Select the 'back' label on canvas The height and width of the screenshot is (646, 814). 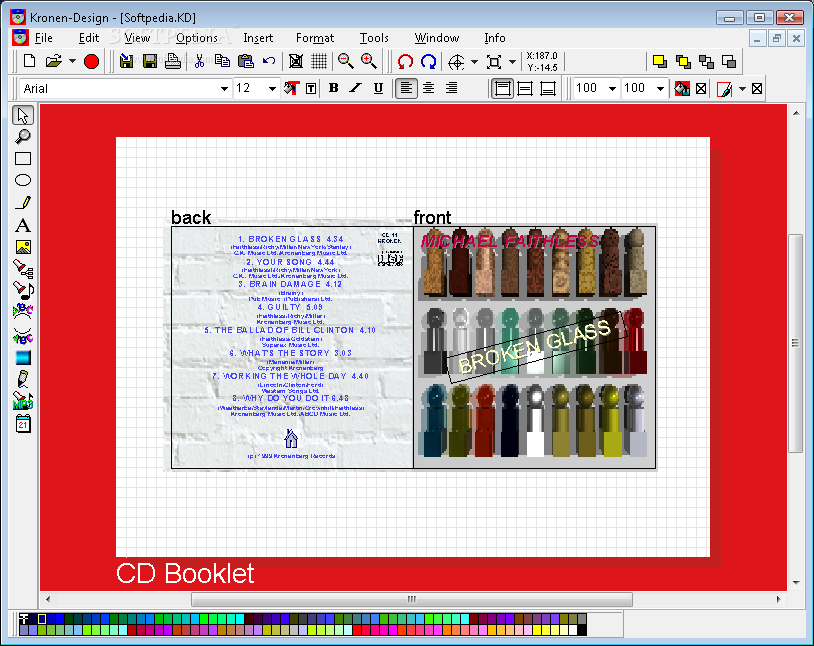(191, 217)
